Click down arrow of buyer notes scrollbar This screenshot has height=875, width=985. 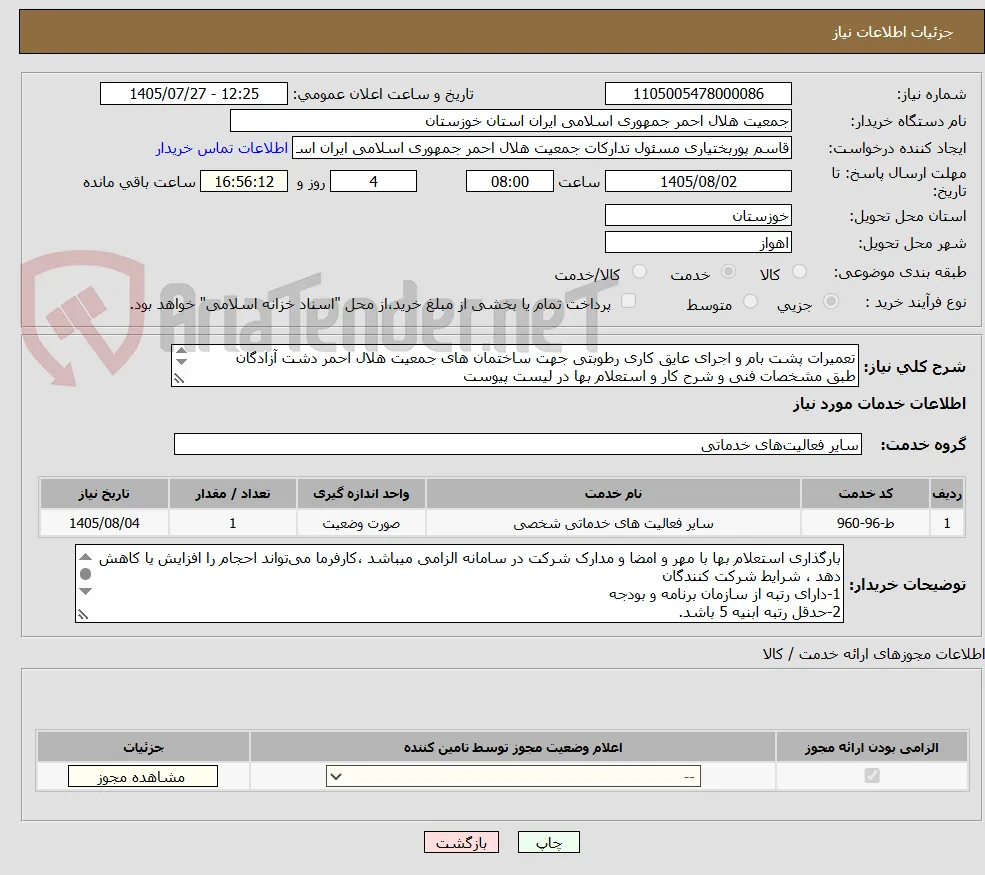[86, 591]
